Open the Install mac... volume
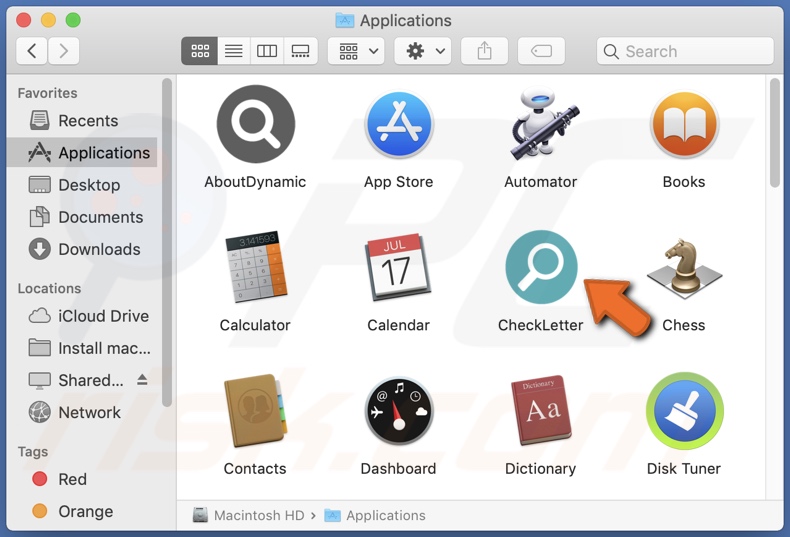The height and width of the screenshot is (537, 790). [x=82, y=348]
